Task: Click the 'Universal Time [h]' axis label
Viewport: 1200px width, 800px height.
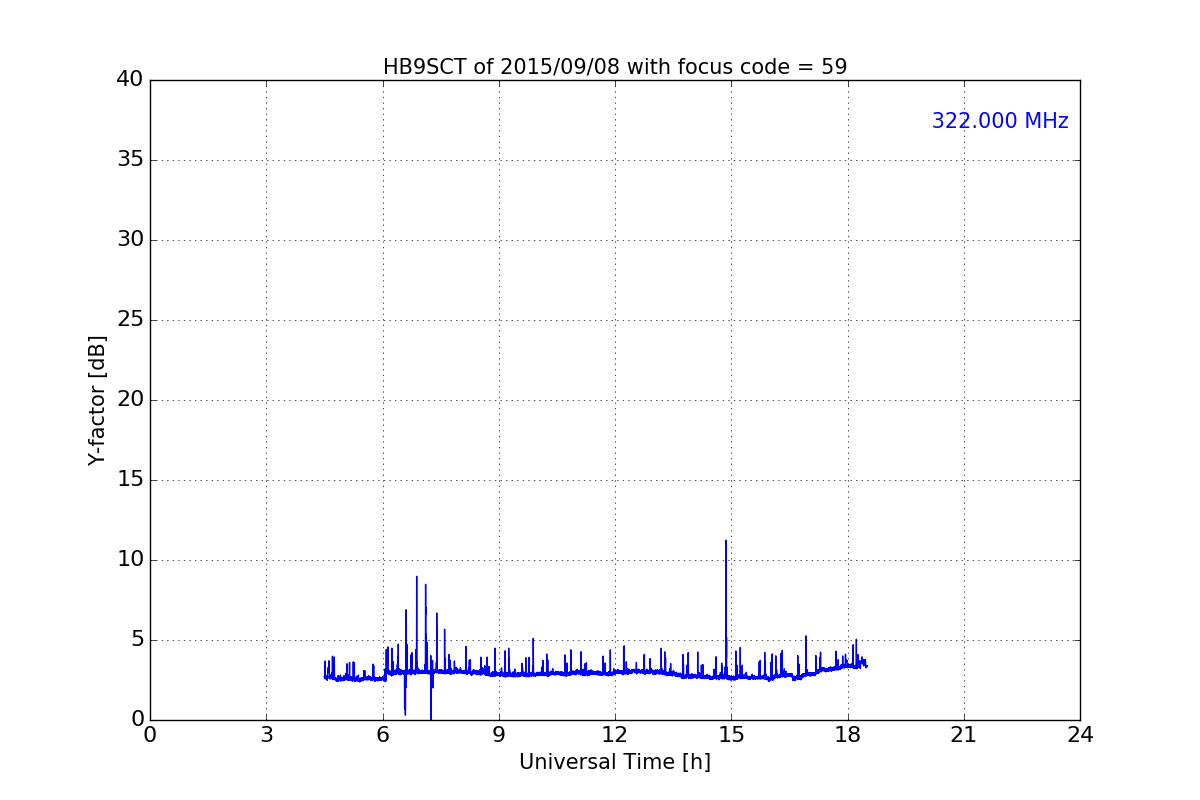Action: click(615, 762)
